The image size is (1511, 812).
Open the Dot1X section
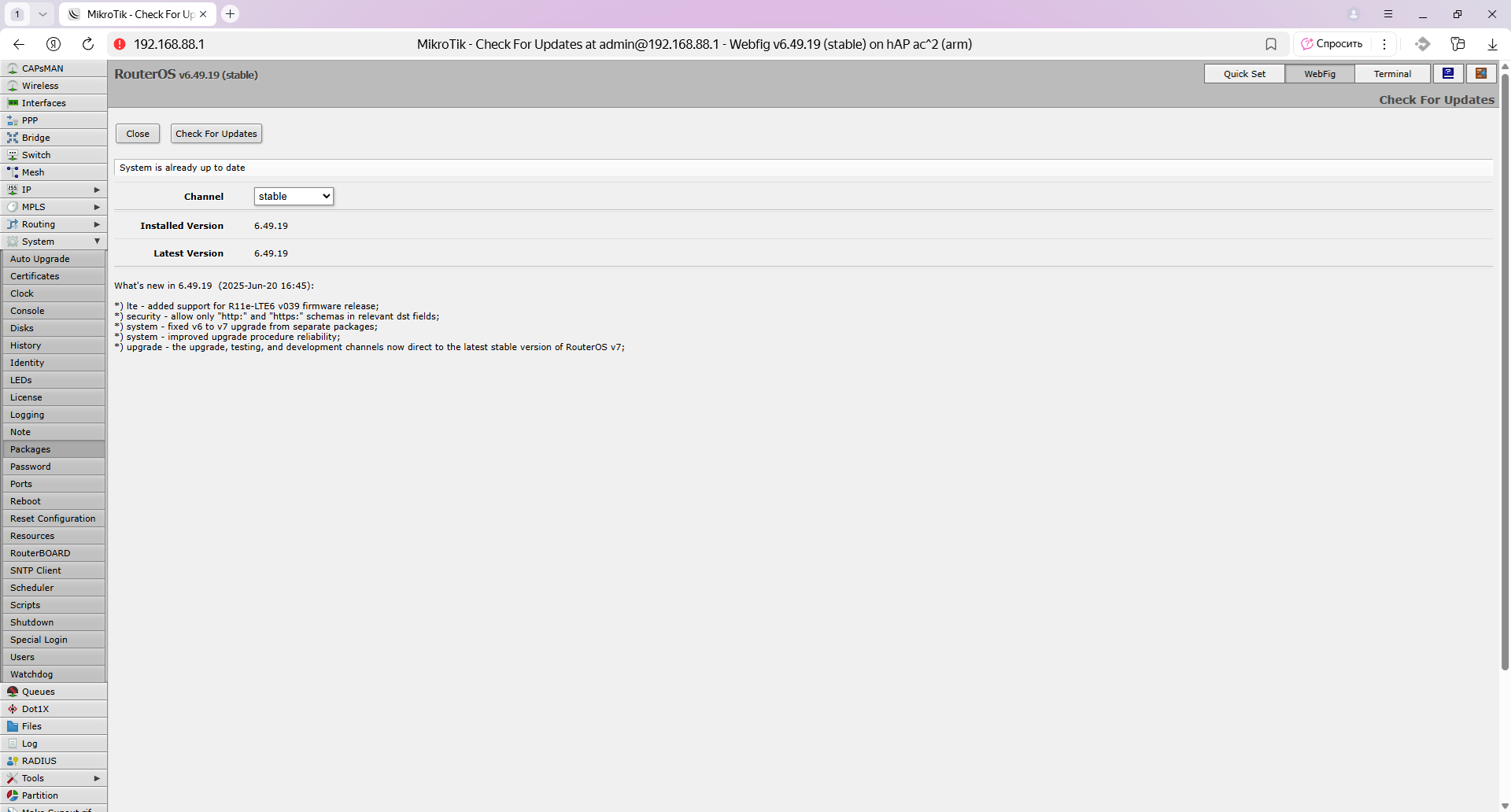54,709
